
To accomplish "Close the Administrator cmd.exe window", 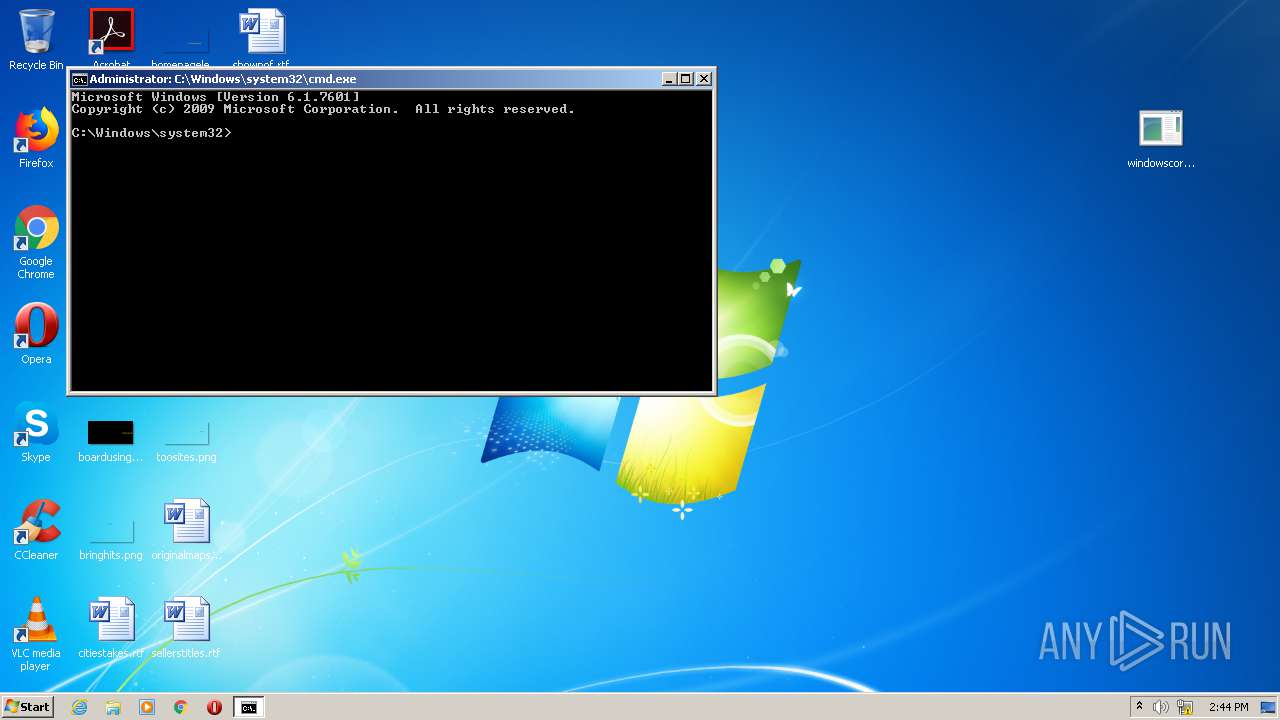I will tap(704, 79).
